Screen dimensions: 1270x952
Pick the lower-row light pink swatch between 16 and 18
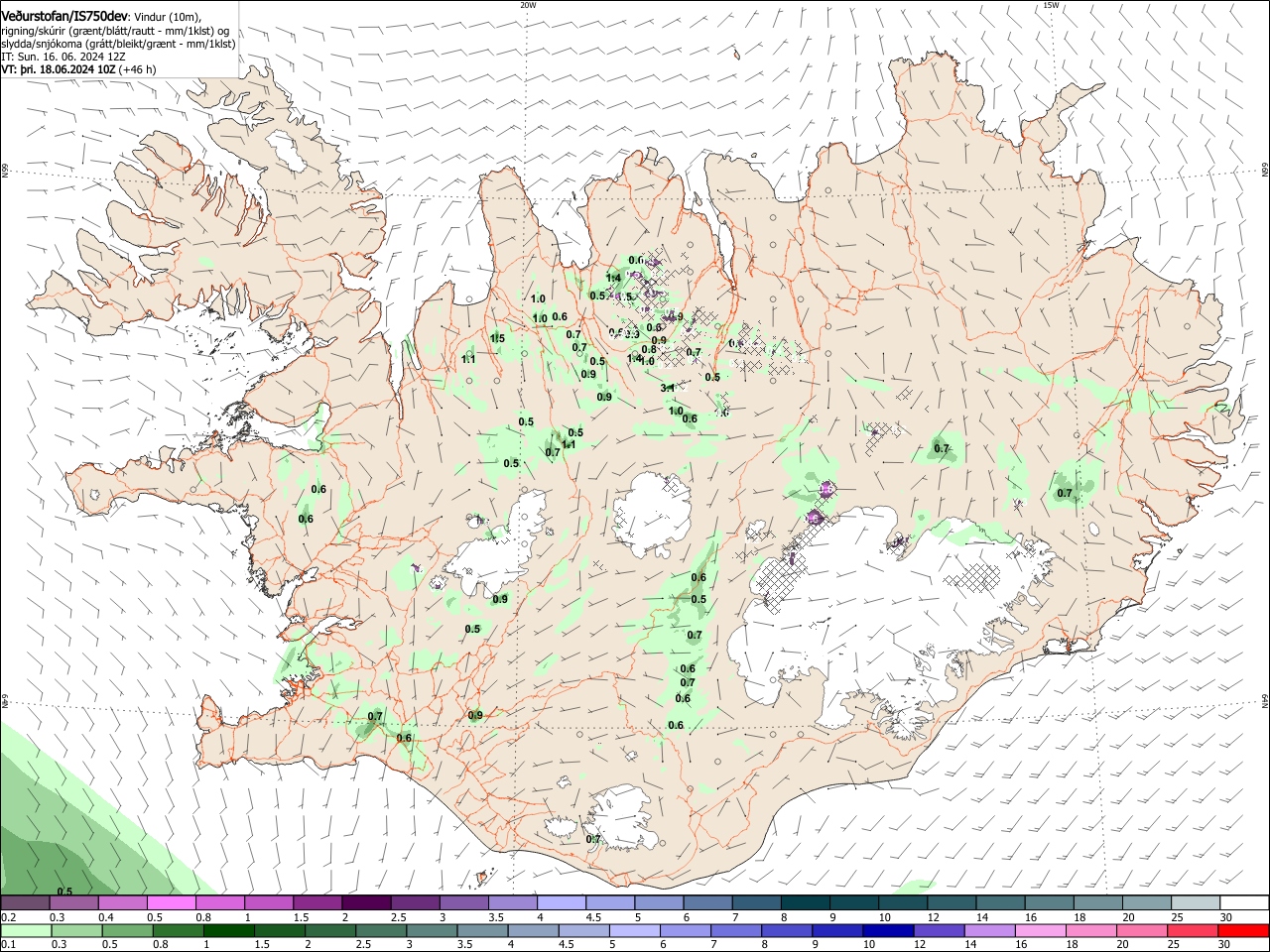1042,931
